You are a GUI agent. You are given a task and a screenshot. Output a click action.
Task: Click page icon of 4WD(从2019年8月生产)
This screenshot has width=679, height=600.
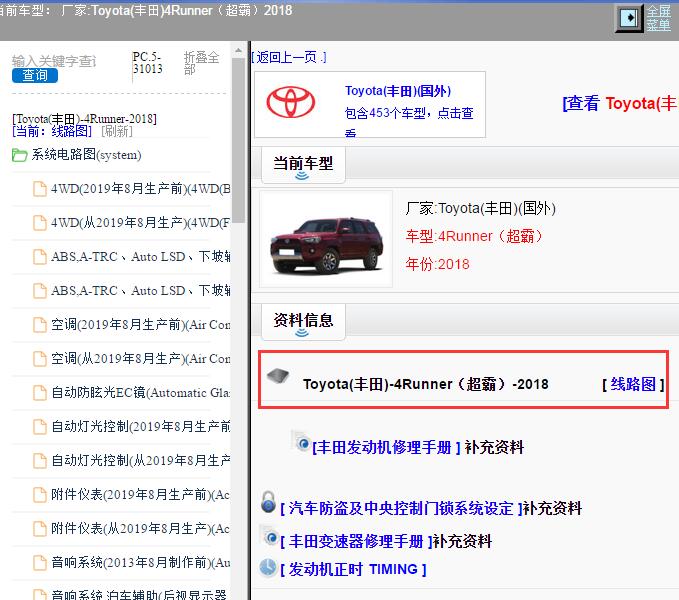[40, 223]
